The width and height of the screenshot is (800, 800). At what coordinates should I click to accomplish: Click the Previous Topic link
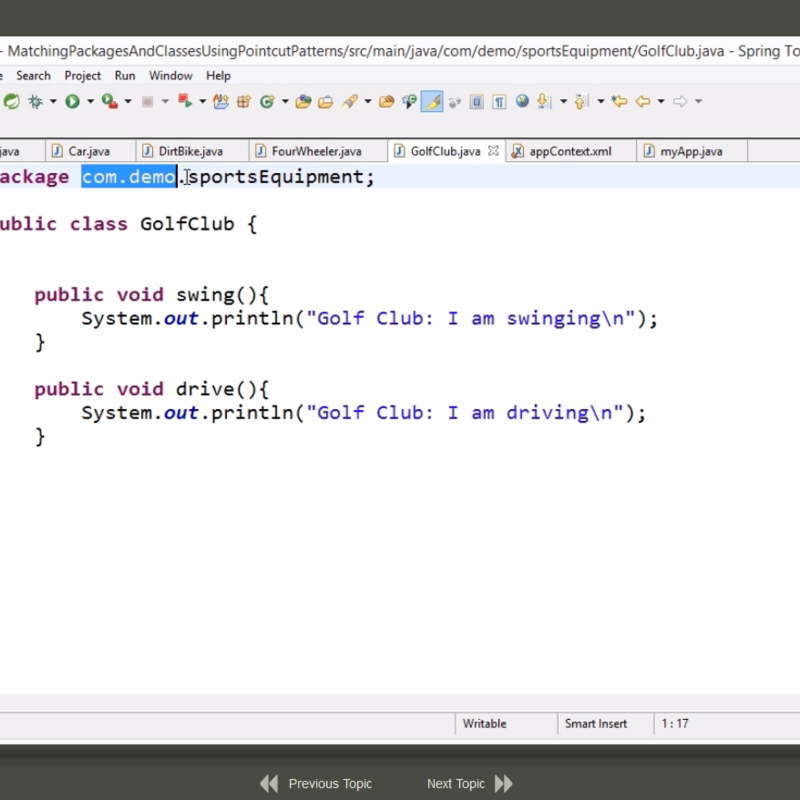pyautogui.click(x=330, y=783)
